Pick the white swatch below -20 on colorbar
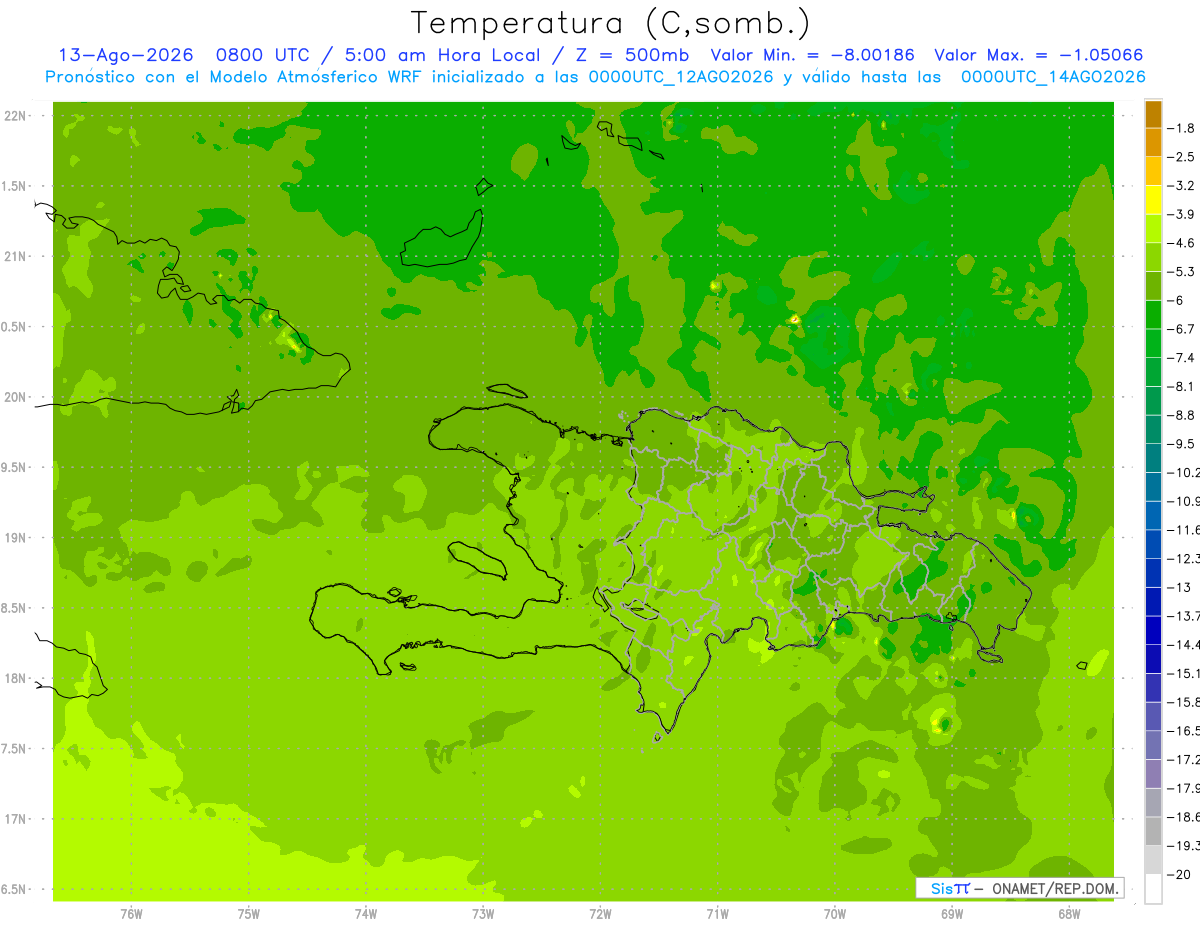The image size is (1200, 927). click(x=1153, y=889)
